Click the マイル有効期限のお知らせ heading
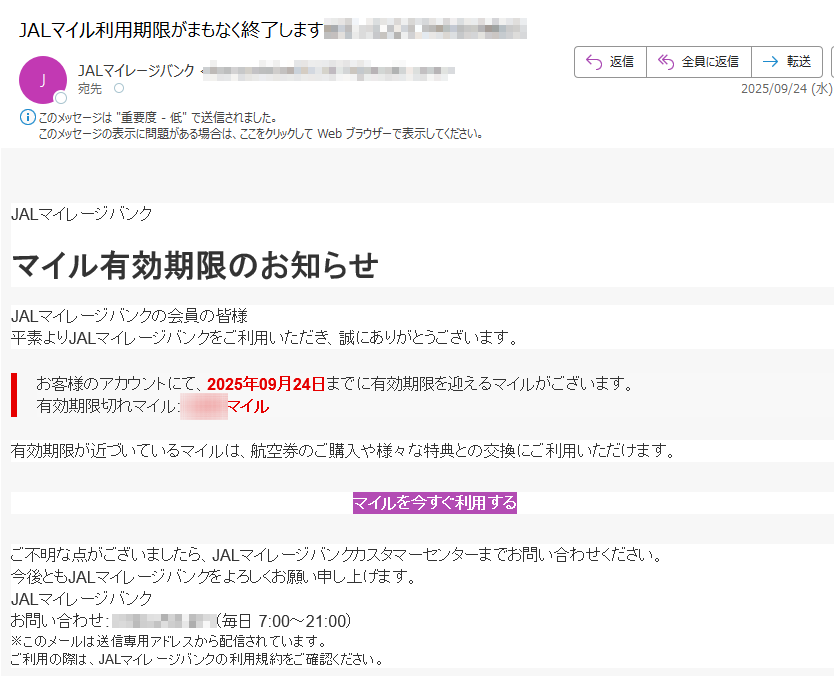 pyautogui.click(x=195, y=266)
